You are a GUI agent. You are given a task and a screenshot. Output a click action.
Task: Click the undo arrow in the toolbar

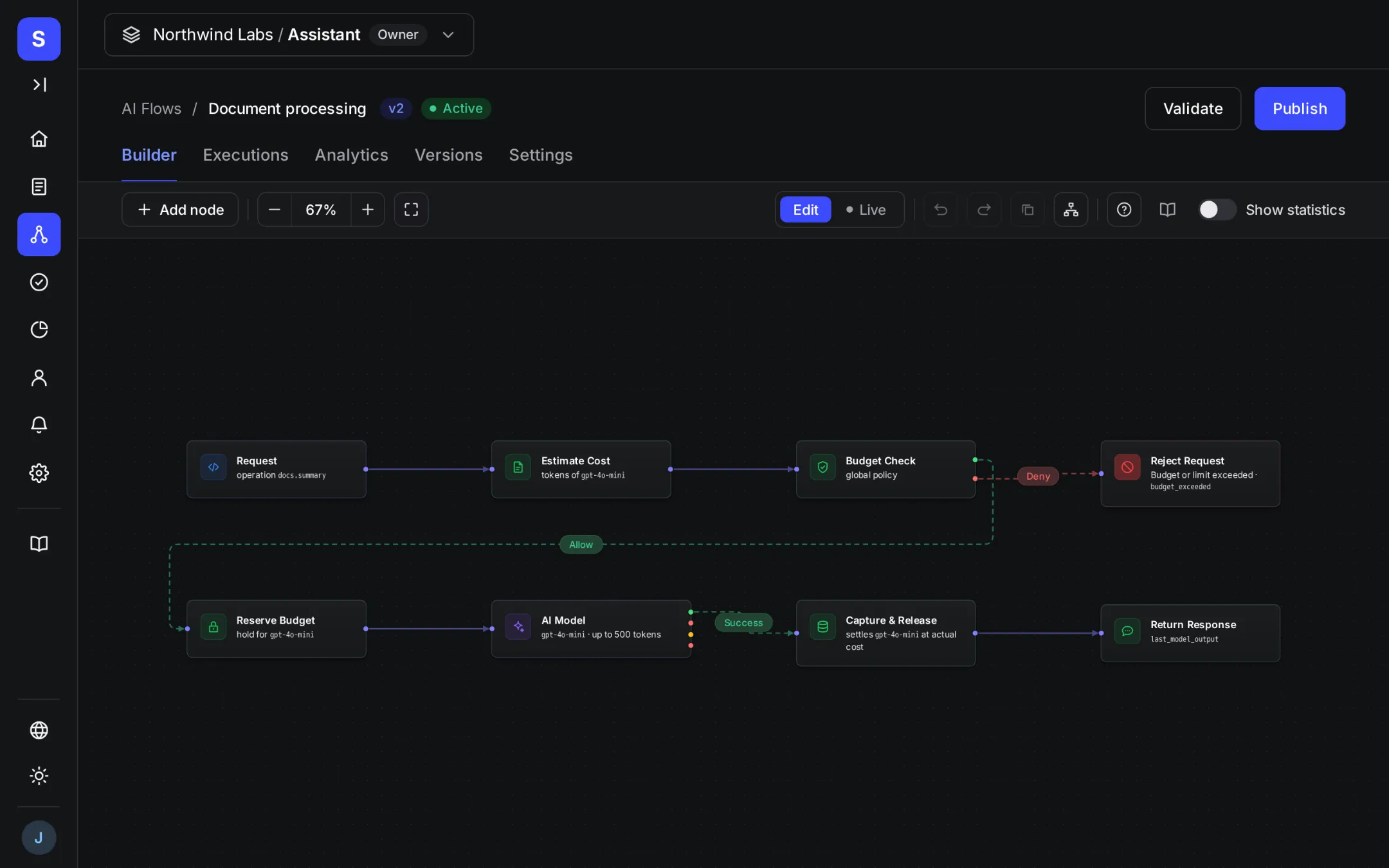click(x=941, y=210)
